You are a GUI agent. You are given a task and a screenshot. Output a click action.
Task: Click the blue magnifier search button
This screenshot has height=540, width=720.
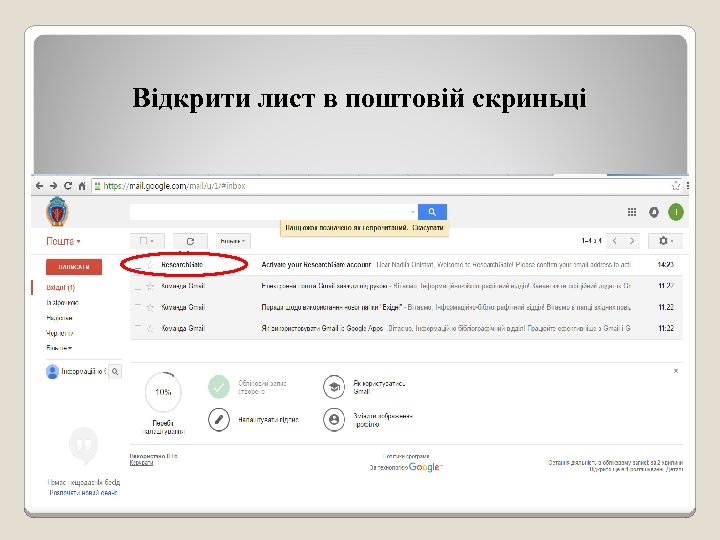pos(432,212)
